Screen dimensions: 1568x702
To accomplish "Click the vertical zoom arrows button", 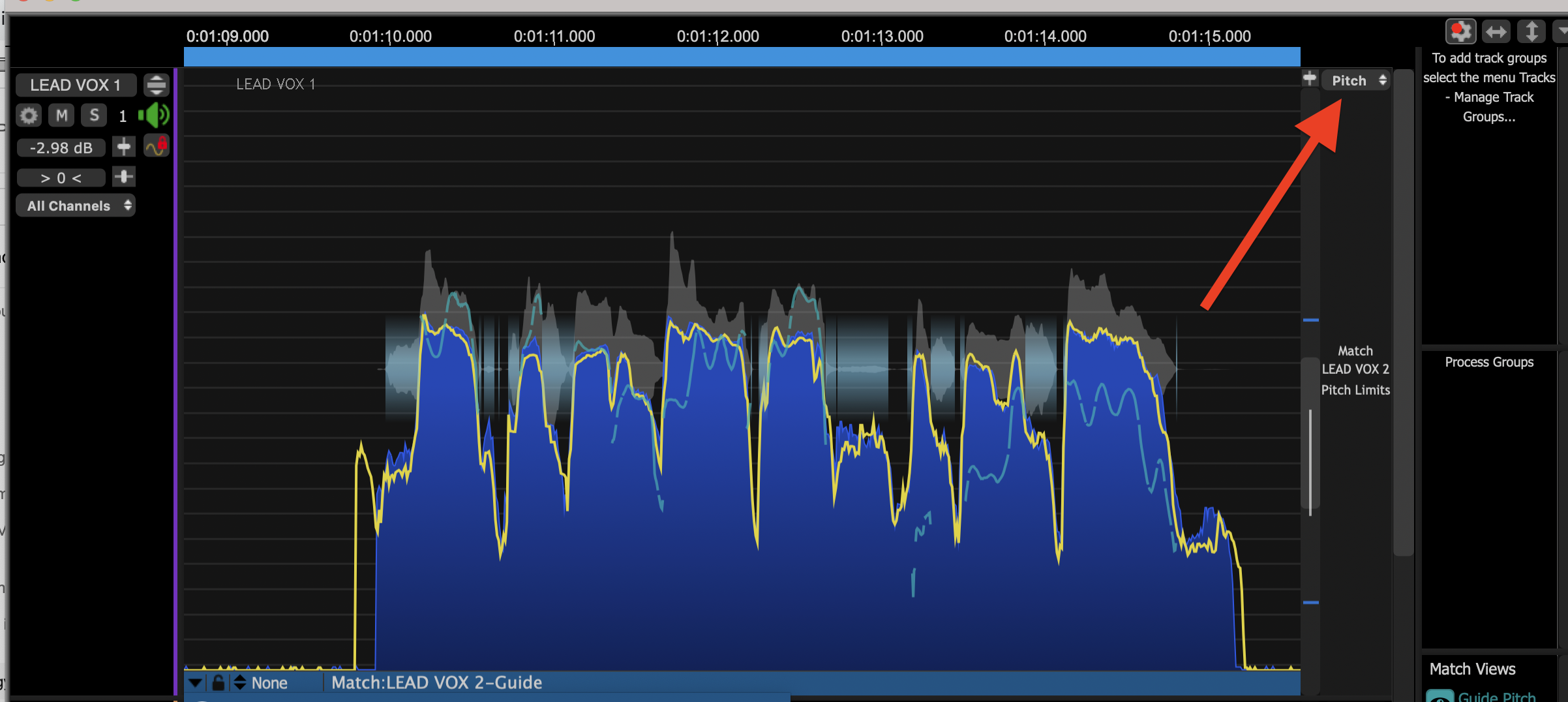I will tap(1531, 31).
